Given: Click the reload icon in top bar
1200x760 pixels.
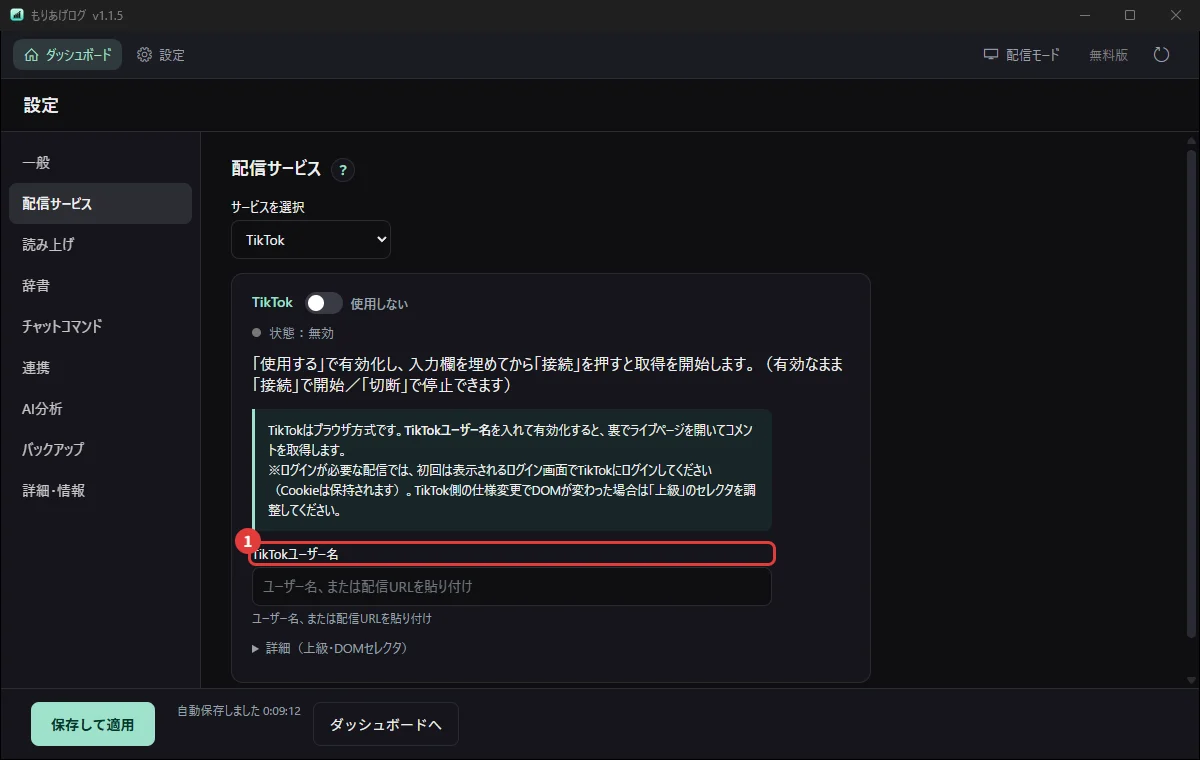Looking at the screenshot, I should click(1161, 55).
